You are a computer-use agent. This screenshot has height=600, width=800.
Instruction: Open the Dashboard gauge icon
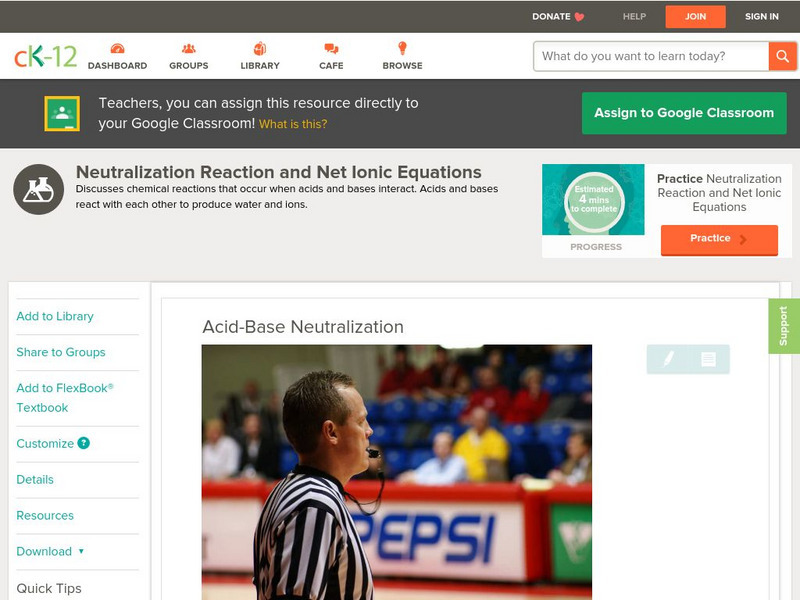[117, 48]
